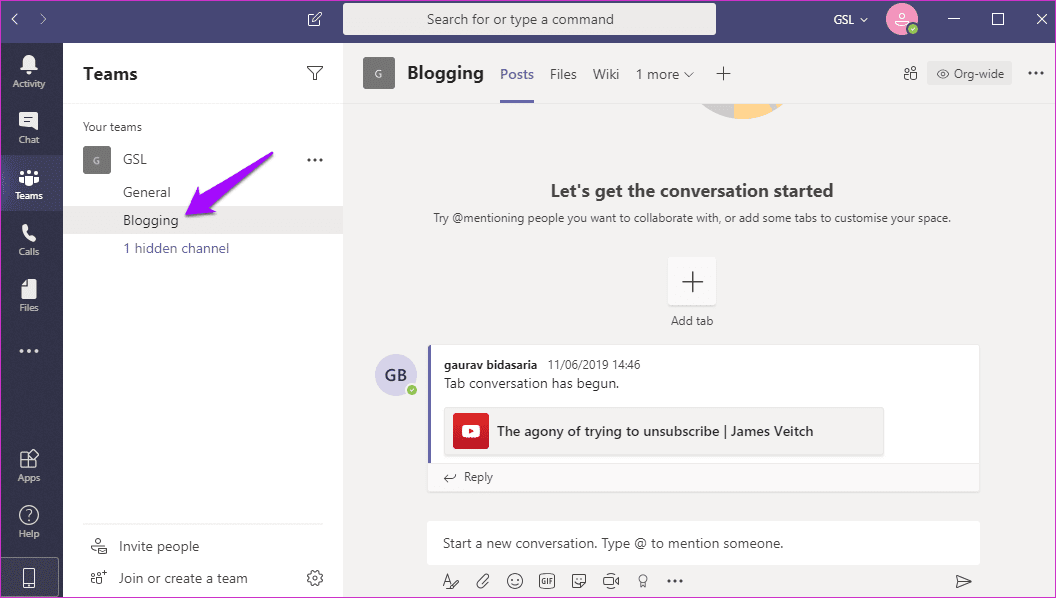Click the GSL team name
The width and height of the screenshot is (1056, 598).
[x=135, y=159]
